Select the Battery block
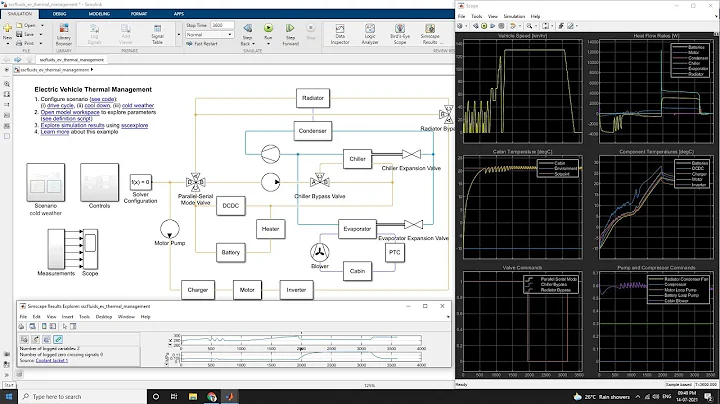The image size is (720, 404). (231, 252)
